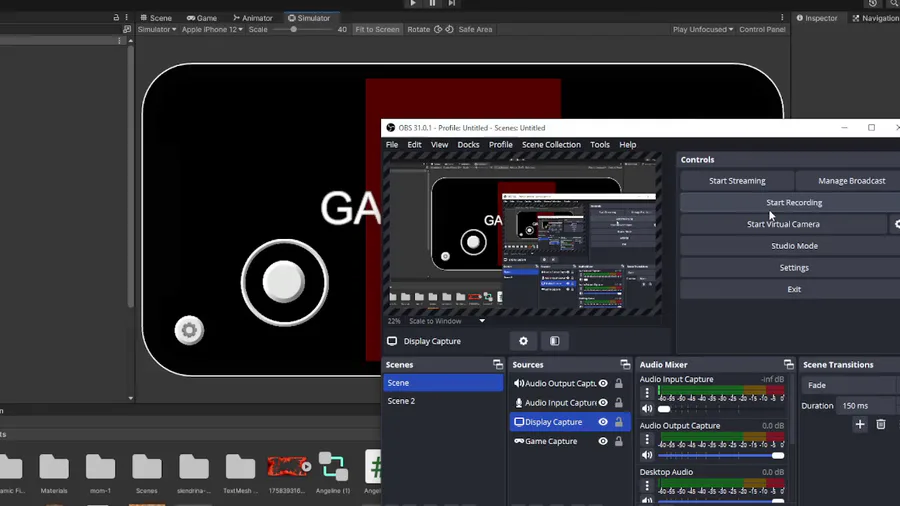Open OBS File menu

coord(392,145)
